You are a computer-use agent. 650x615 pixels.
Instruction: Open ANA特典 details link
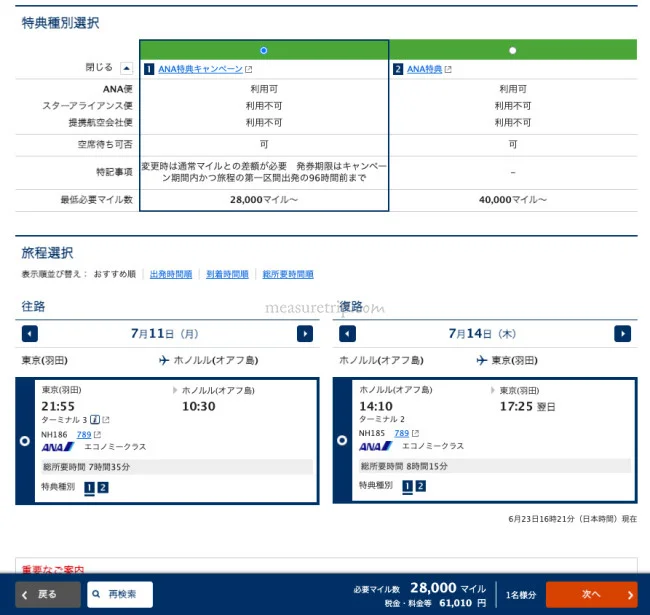point(424,69)
